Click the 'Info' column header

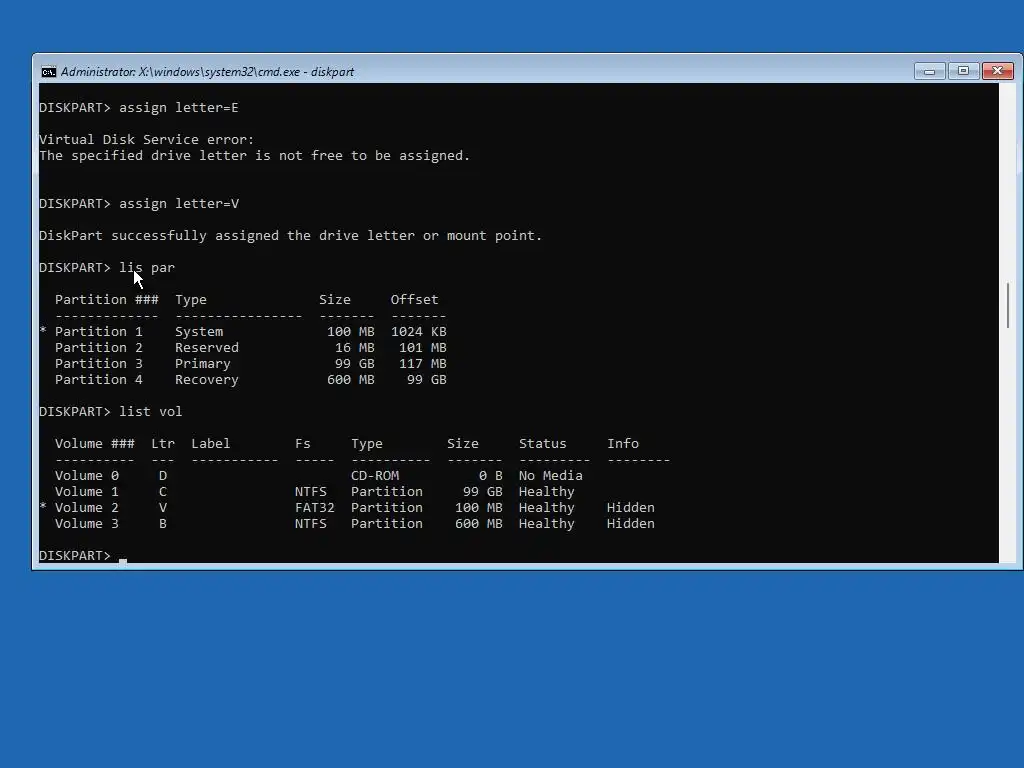point(622,443)
